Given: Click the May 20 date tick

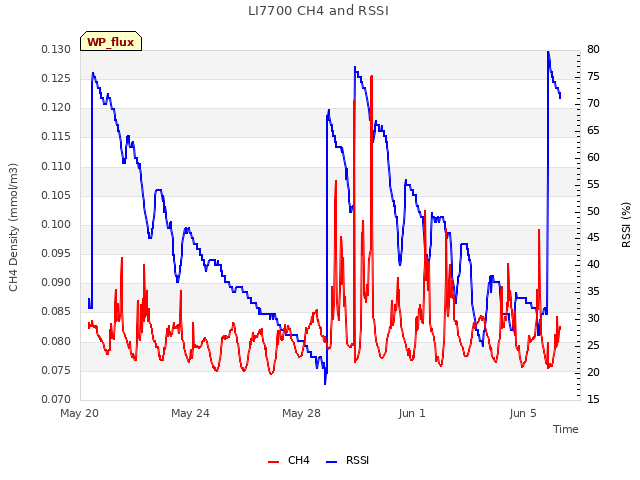Looking at the screenshot, I should tap(79, 413).
